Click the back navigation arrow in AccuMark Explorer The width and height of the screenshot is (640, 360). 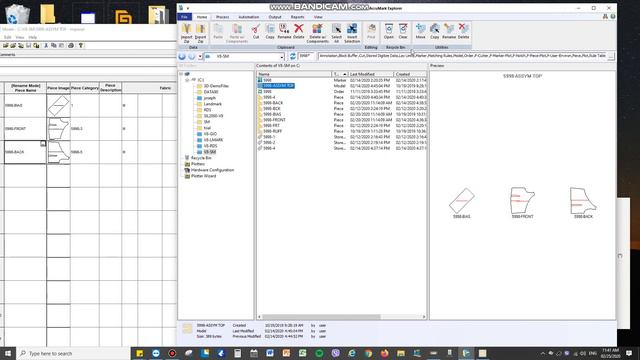click(182, 56)
